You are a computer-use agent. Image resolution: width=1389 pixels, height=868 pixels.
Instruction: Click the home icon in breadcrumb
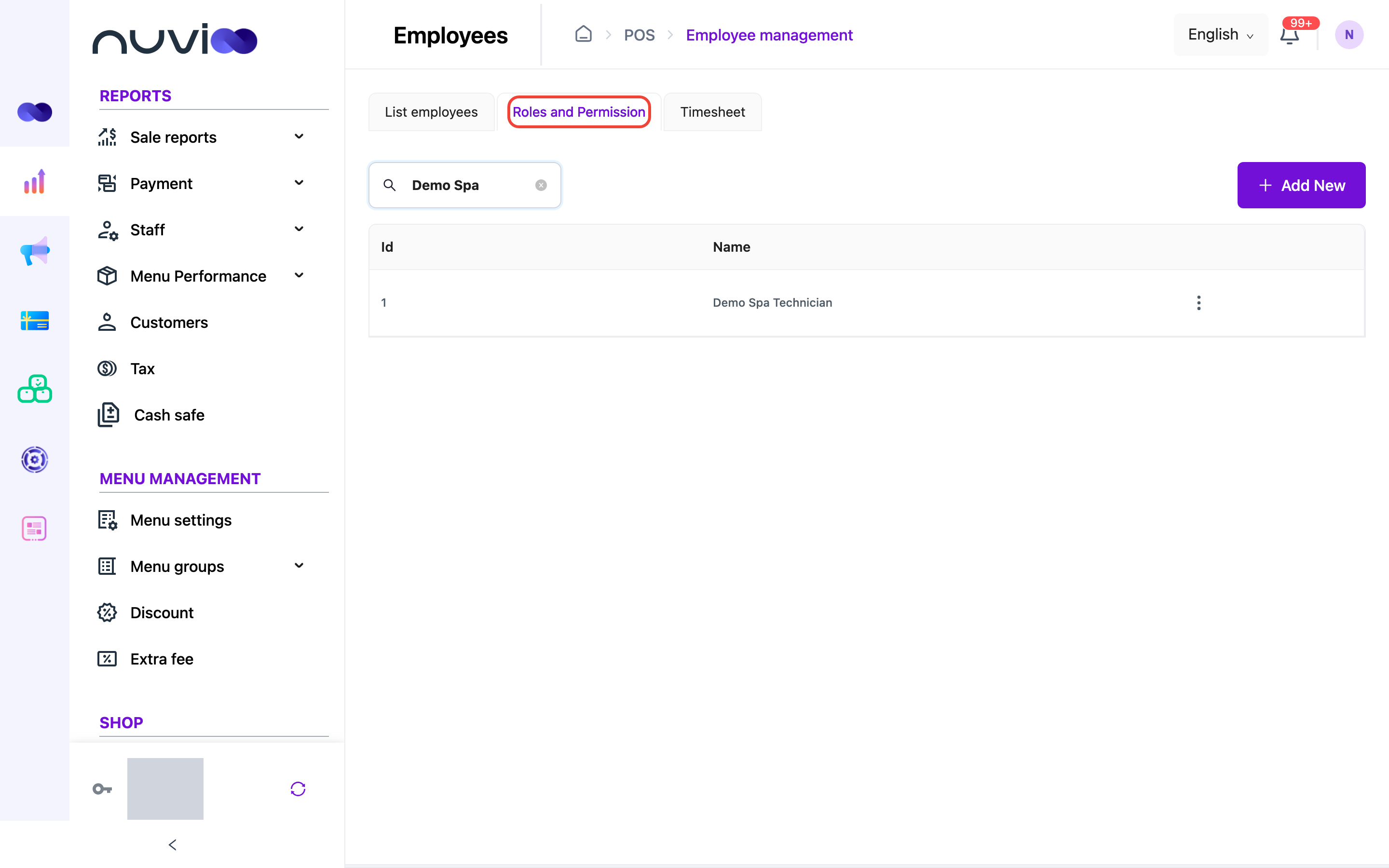583,34
